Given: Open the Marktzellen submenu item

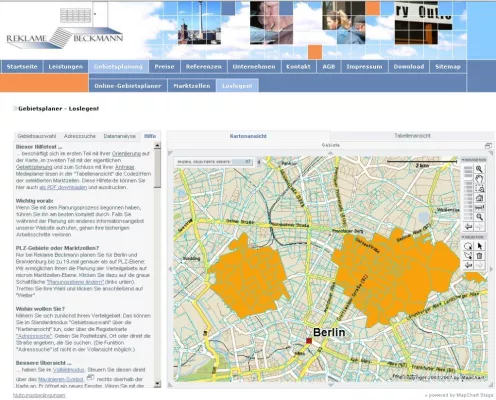Looking at the screenshot, I should [192, 86].
